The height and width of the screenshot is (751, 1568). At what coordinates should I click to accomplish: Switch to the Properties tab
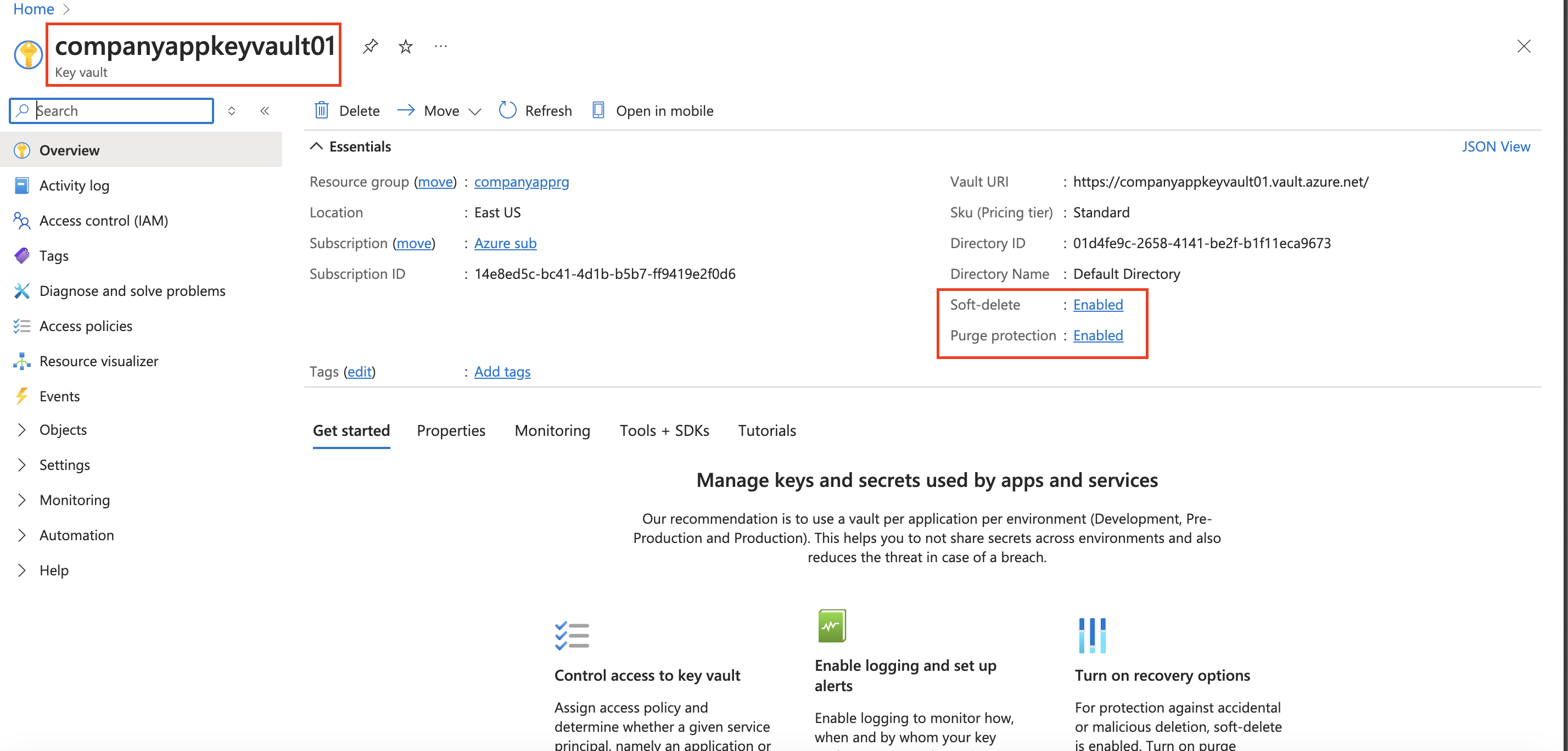click(451, 430)
